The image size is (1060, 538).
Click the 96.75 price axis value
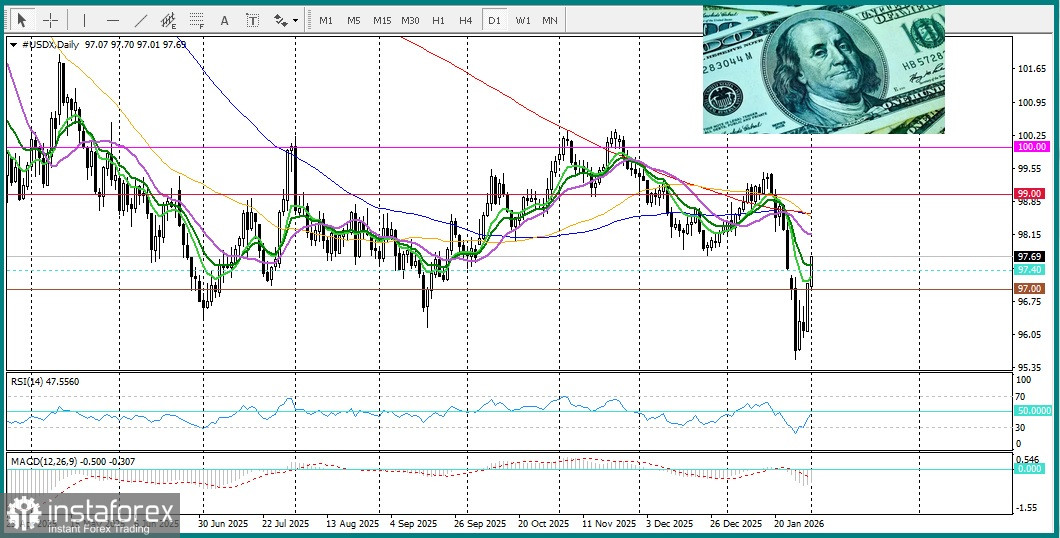pyautogui.click(x=1030, y=301)
